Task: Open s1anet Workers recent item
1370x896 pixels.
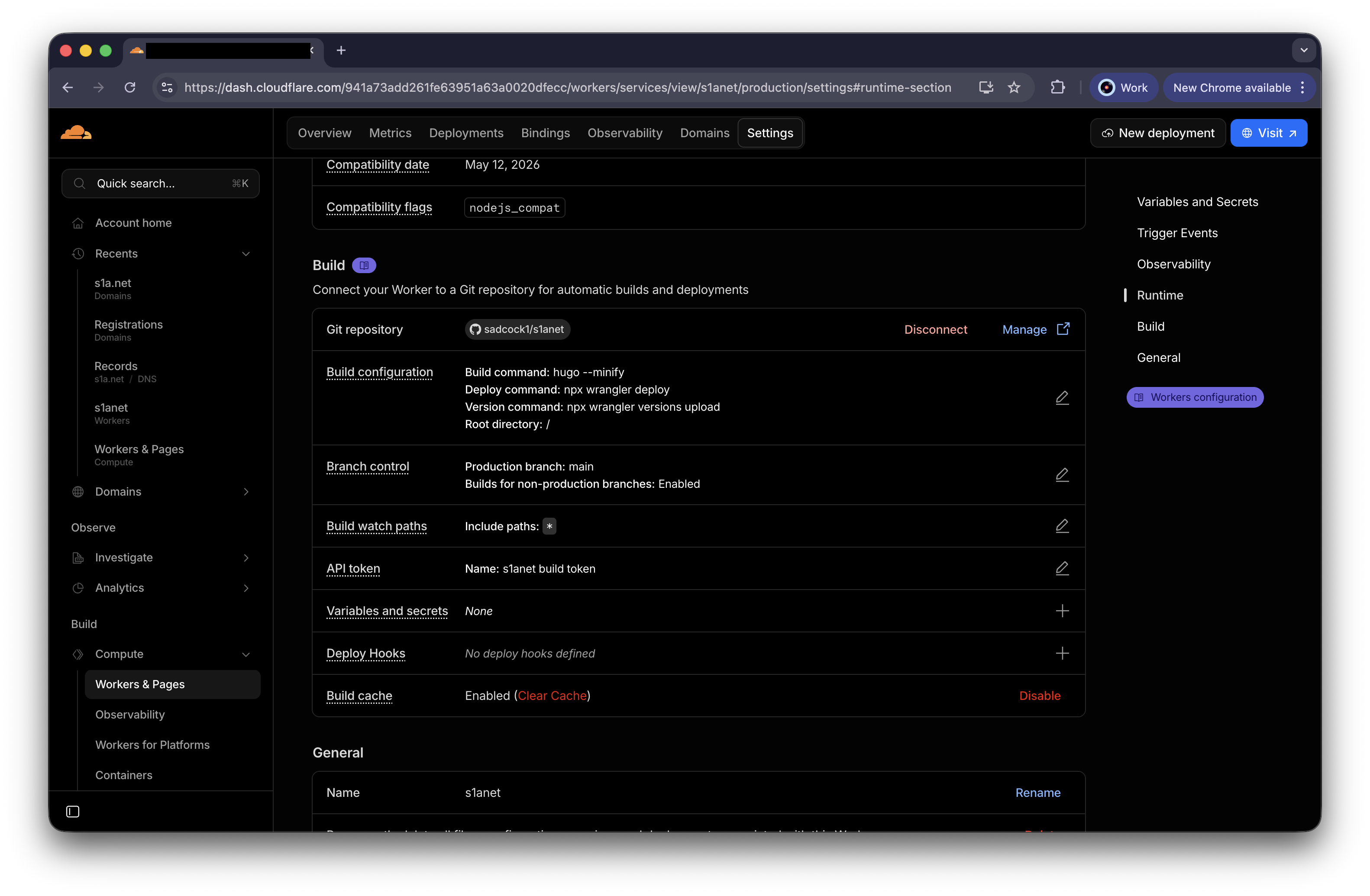Action: [112, 413]
